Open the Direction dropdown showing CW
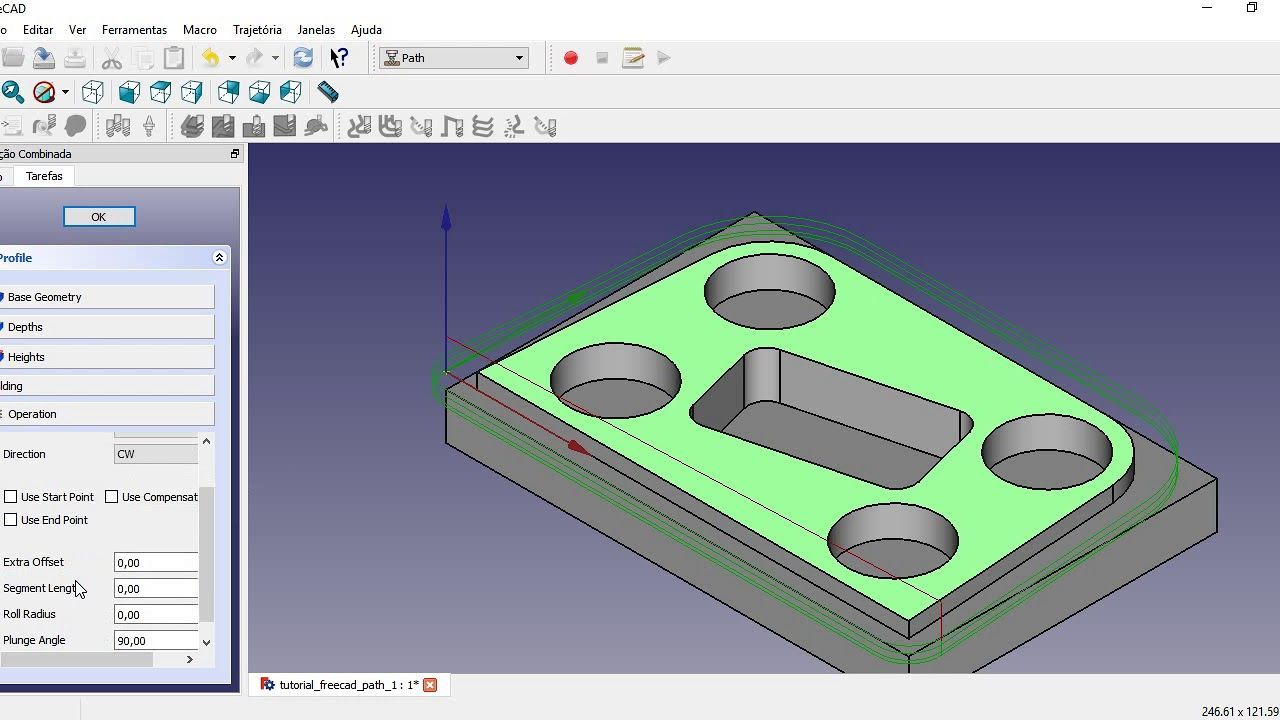1280x720 pixels. click(x=155, y=454)
